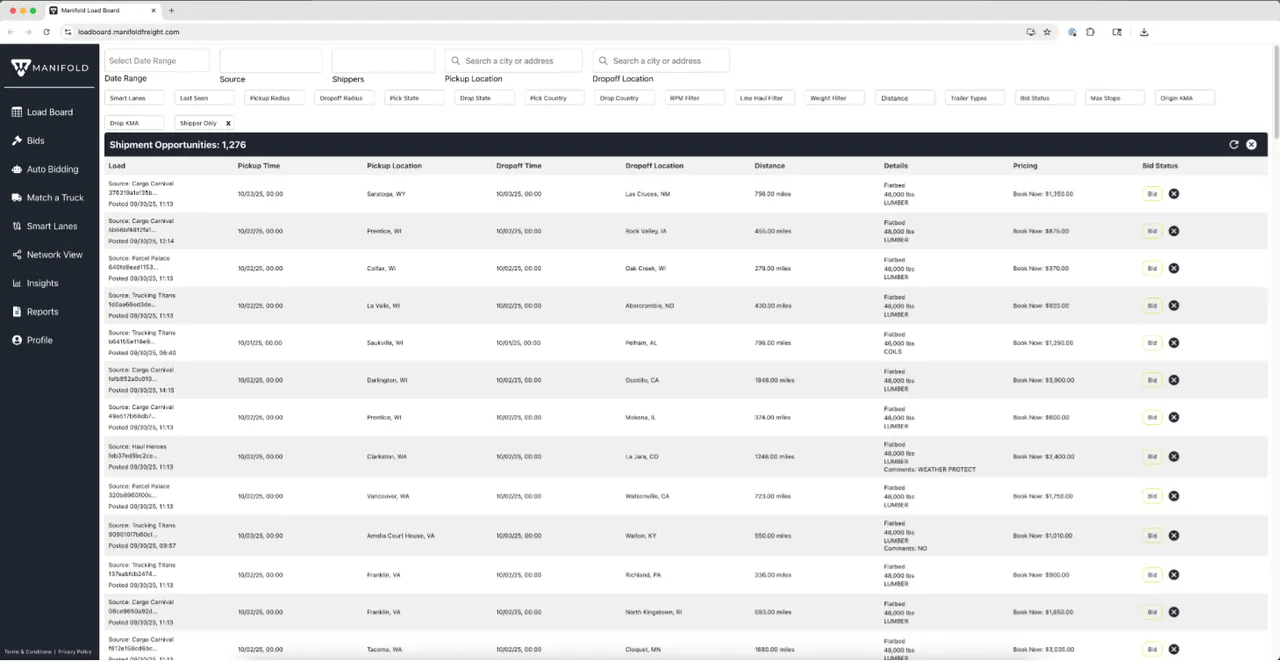This screenshot has height=661, width=1280.
Task: Open the Bid Status filter
Action: [1044, 98]
